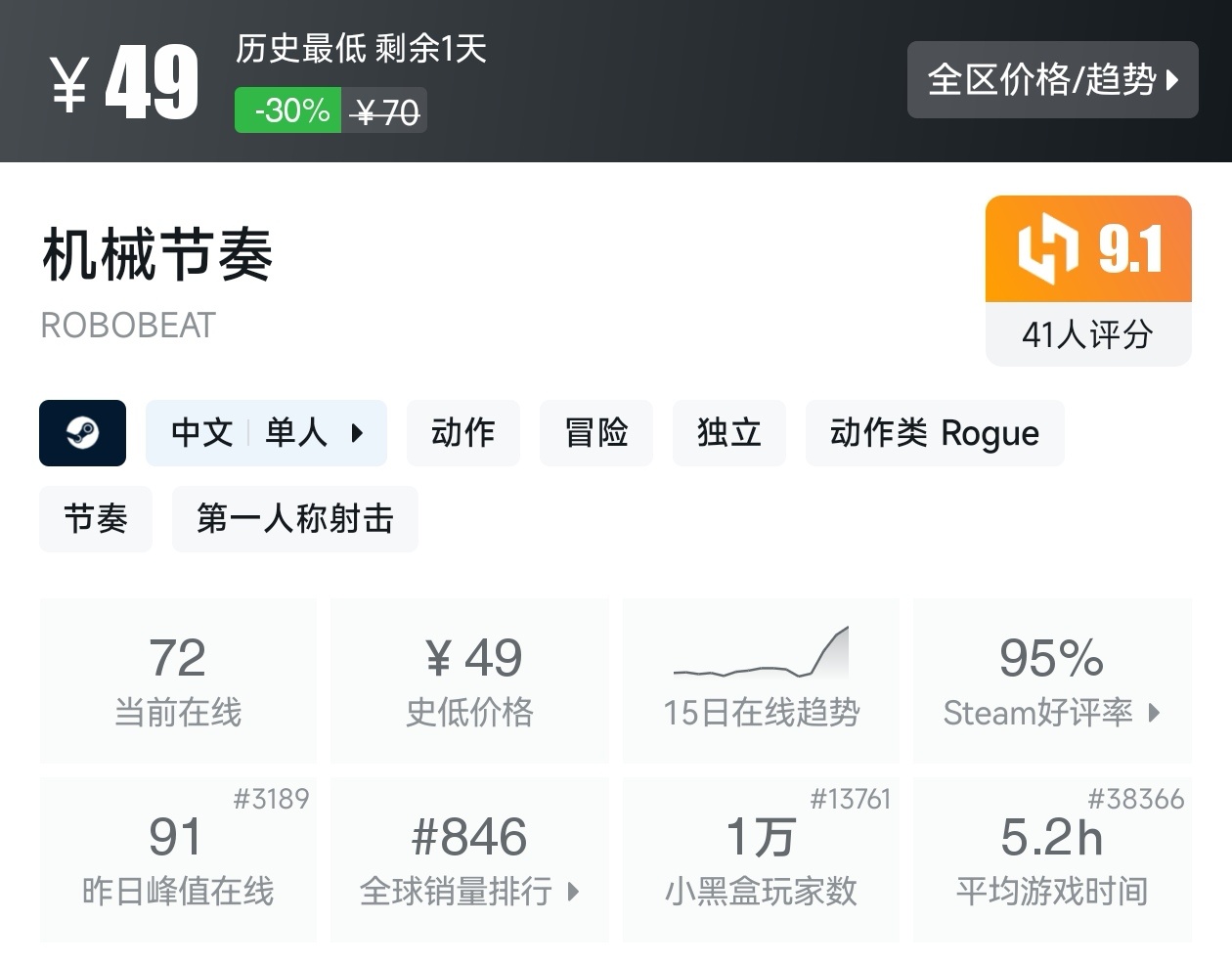
Task: Expand Steam好评率 details arrow
Action: point(1155,713)
